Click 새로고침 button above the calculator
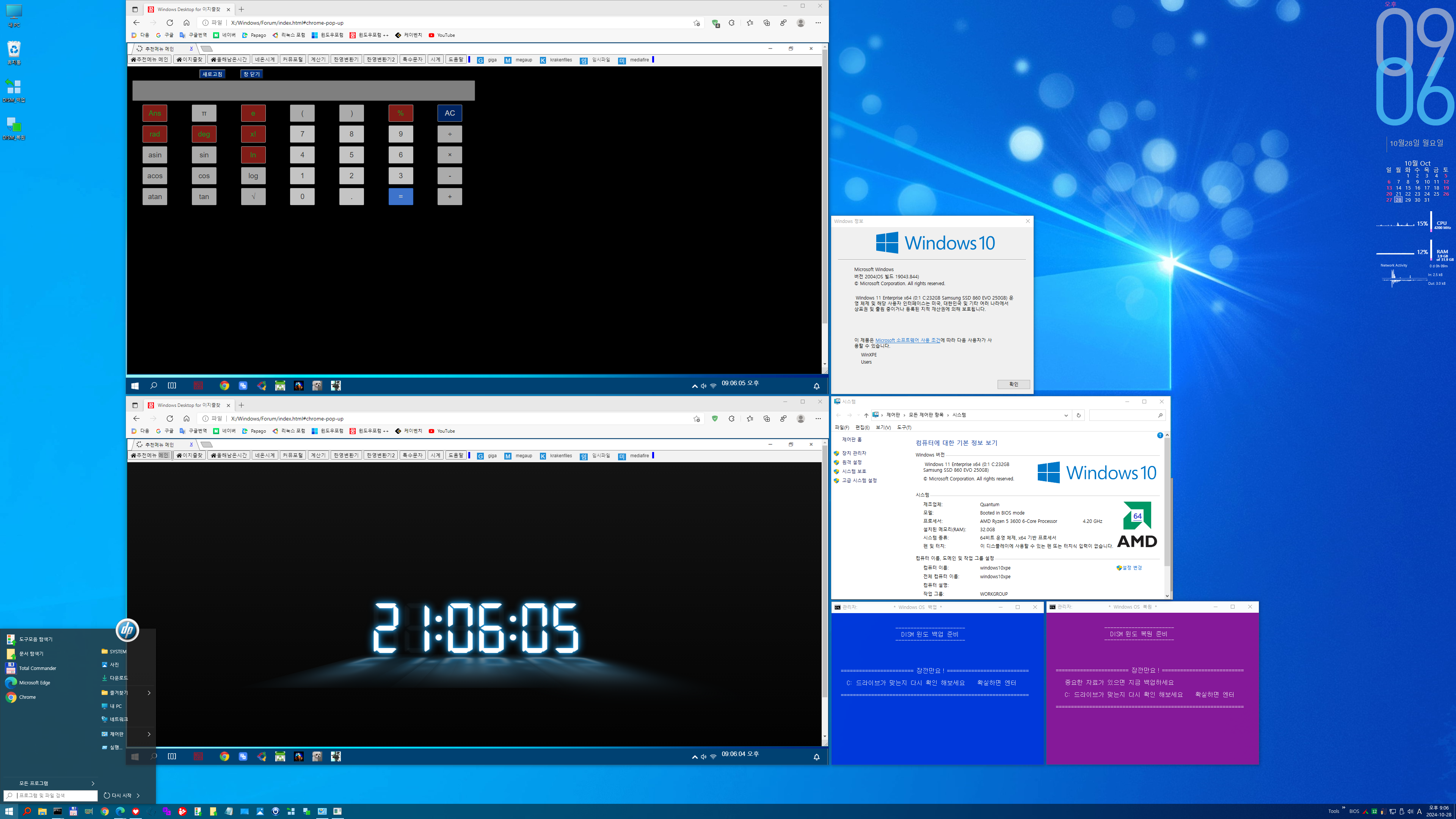The width and height of the screenshot is (1456, 819). tap(212, 74)
